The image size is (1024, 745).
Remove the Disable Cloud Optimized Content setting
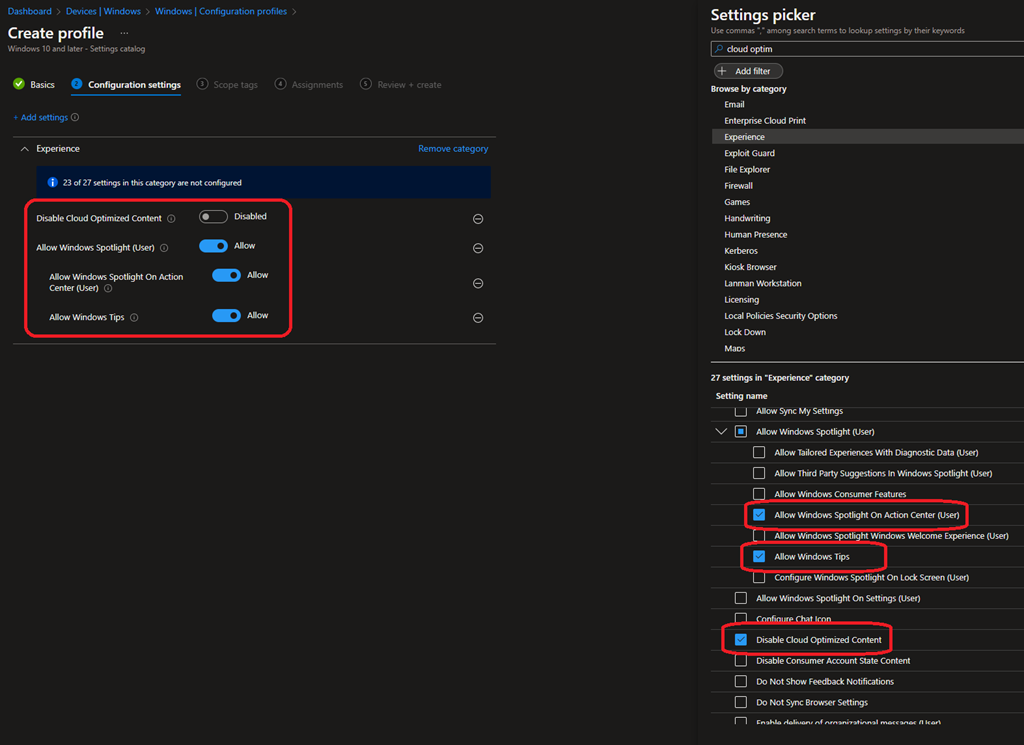[x=478, y=219]
